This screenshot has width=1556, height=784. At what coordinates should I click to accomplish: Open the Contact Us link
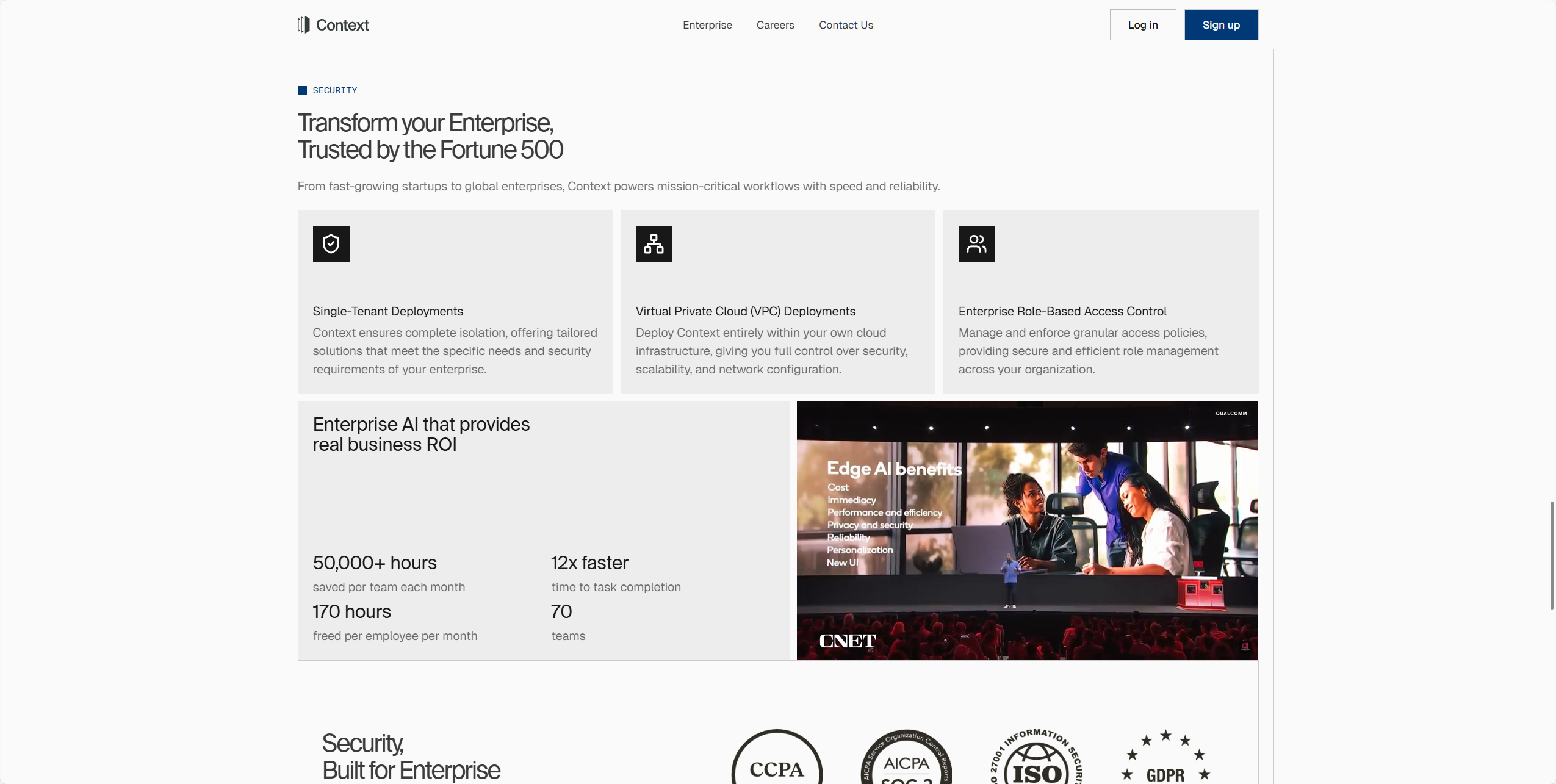coord(846,25)
